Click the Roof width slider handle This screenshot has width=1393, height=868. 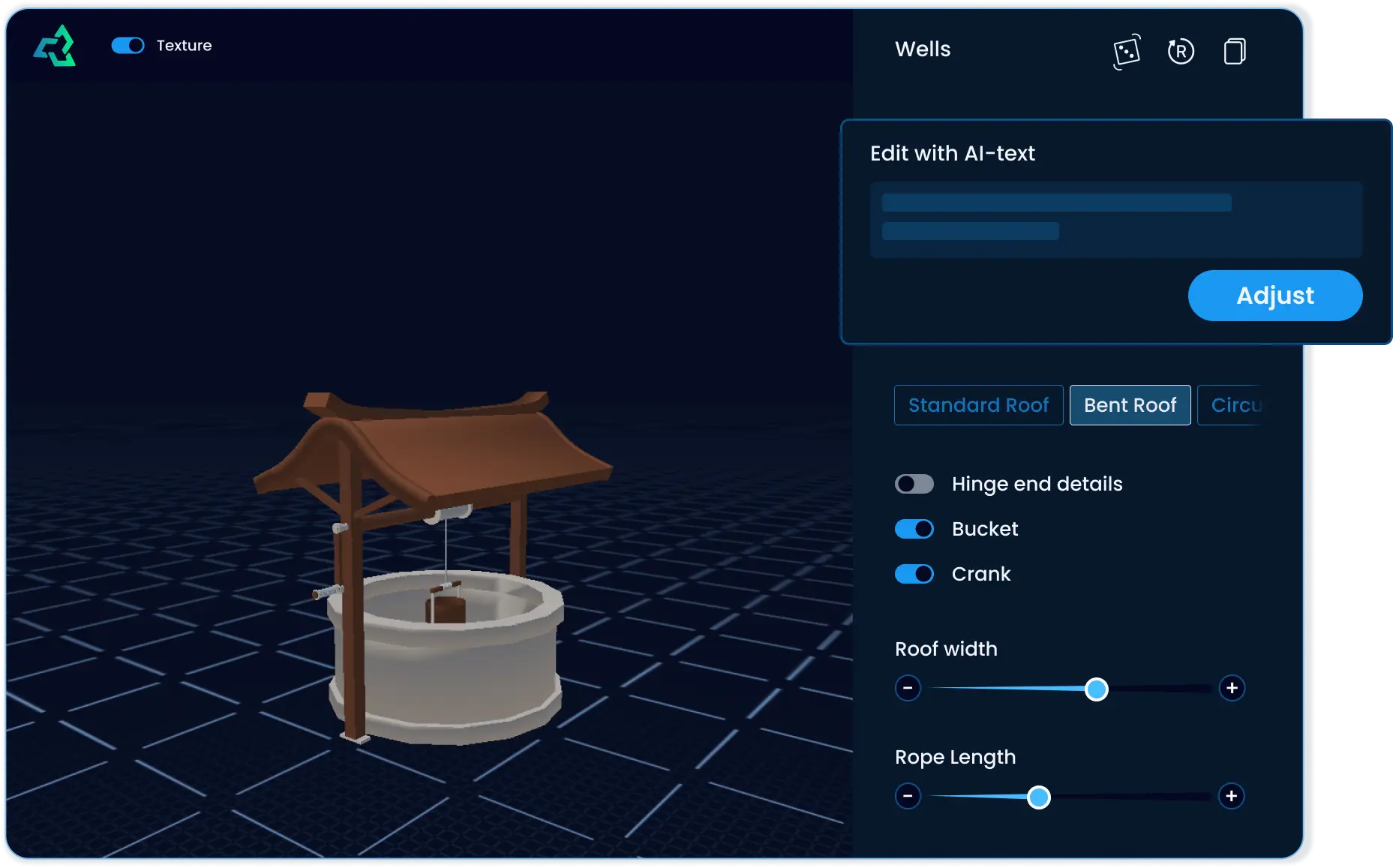[1097, 689]
